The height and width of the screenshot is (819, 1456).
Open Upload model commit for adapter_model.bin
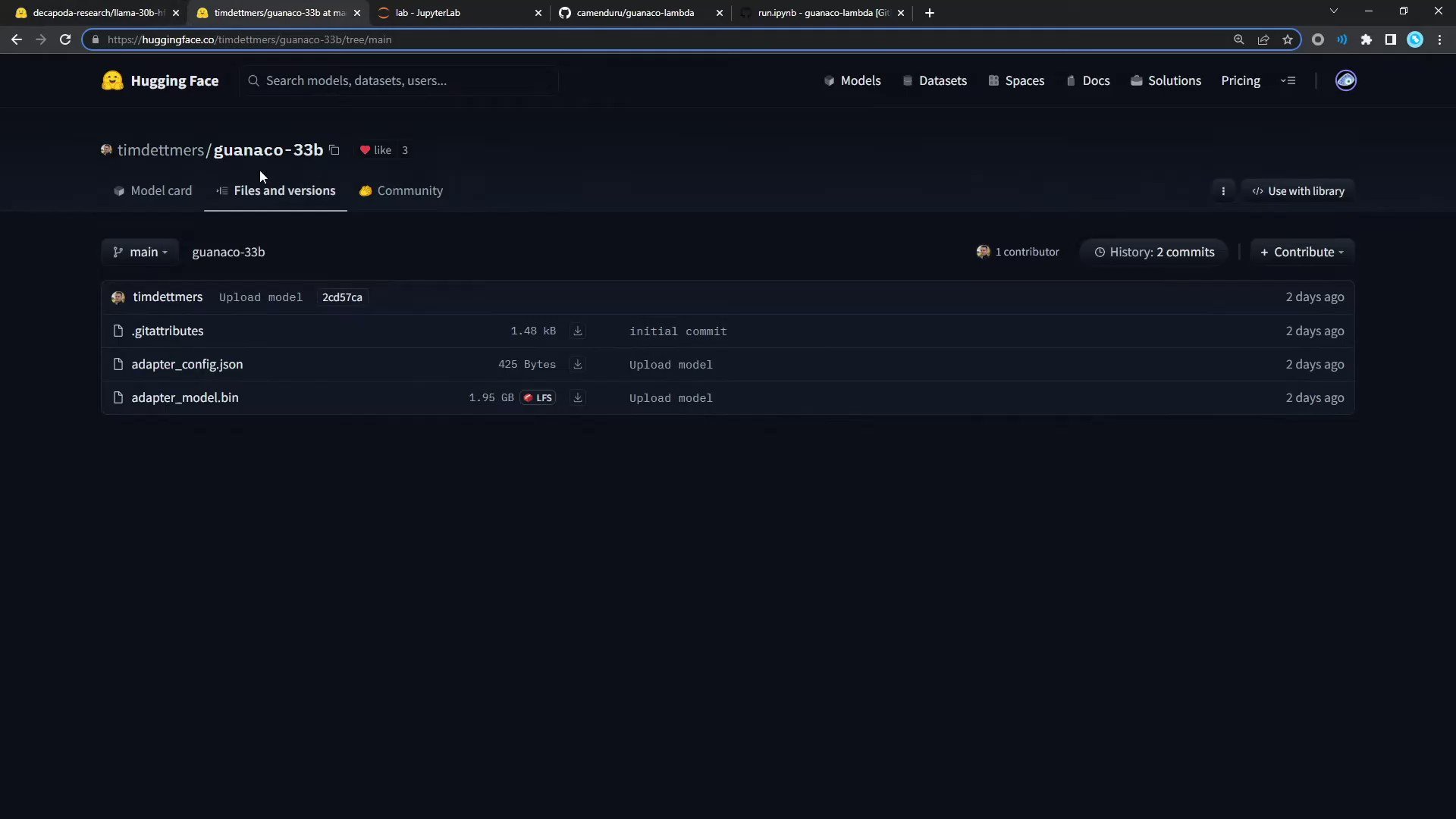pyautogui.click(x=671, y=398)
